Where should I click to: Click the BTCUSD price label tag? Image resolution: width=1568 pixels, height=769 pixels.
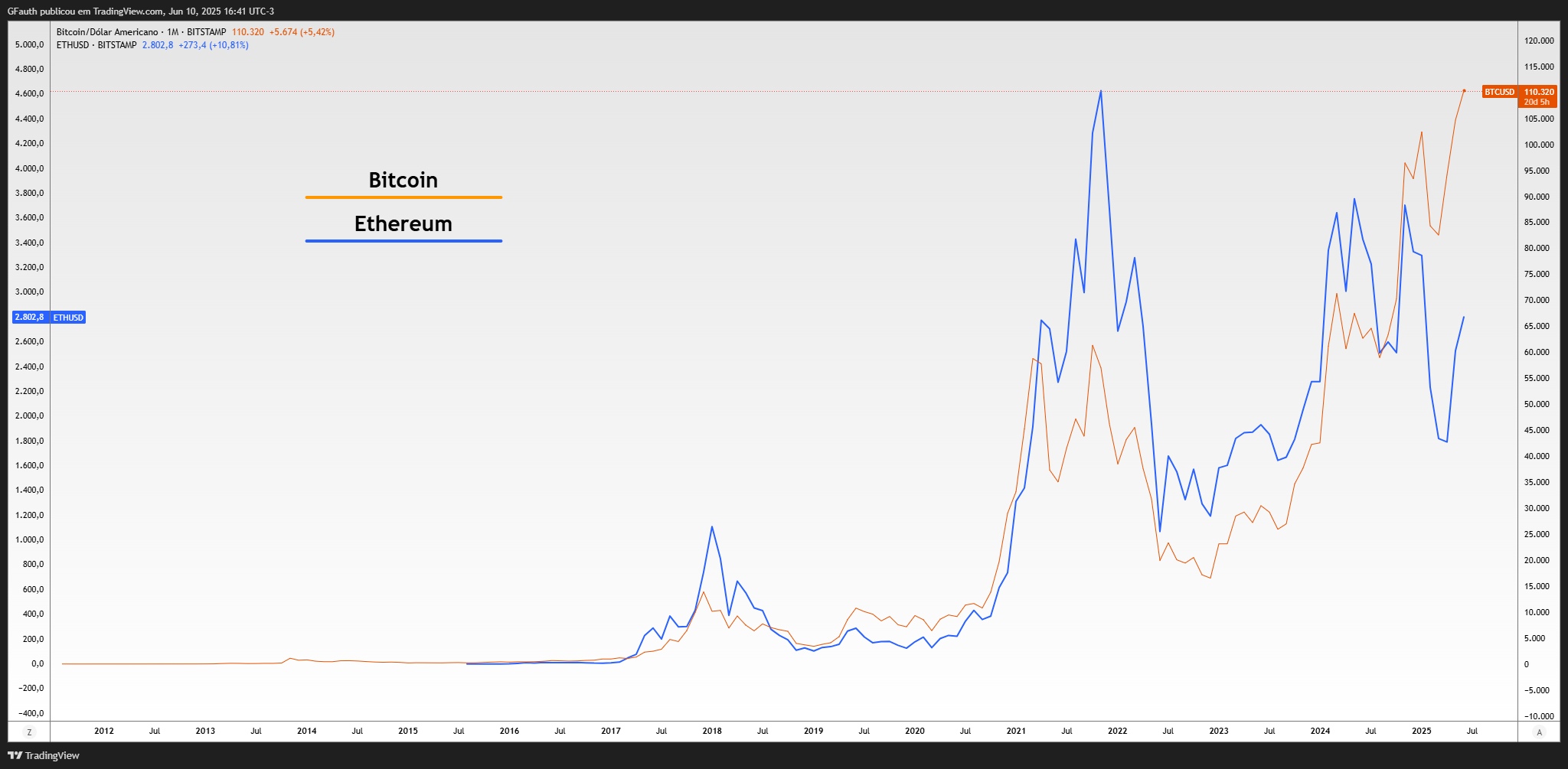[x=1499, y=92]
